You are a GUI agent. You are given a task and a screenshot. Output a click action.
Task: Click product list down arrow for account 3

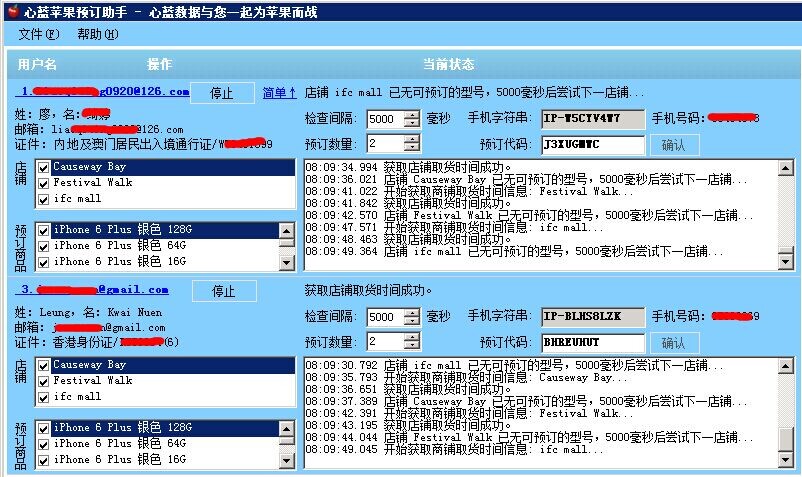287,461
